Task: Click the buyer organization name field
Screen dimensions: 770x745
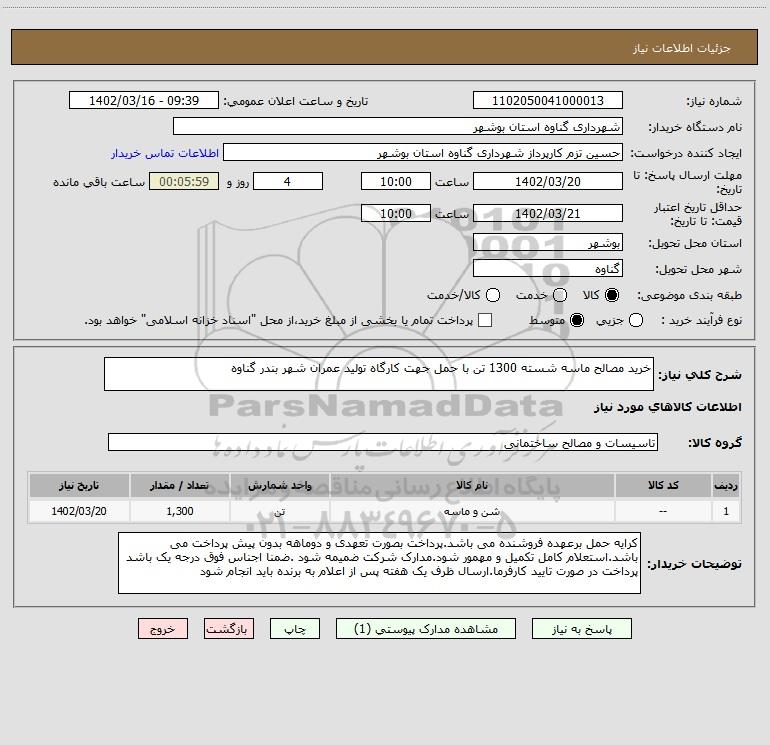Action: click(398, 127)
